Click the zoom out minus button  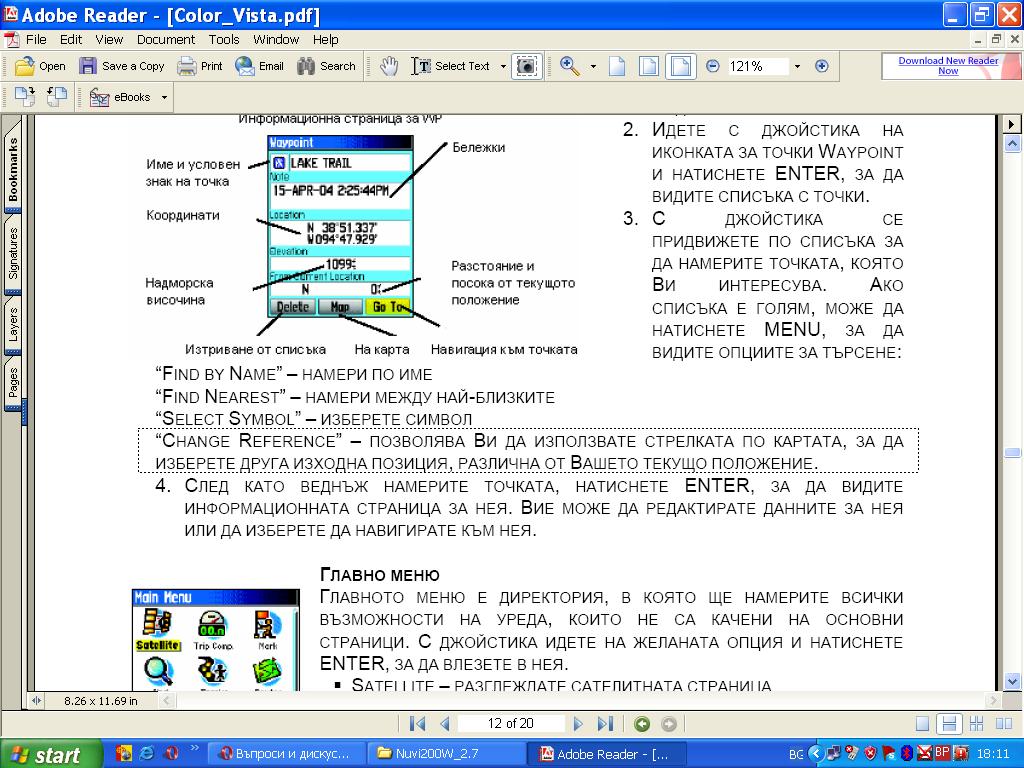[712, 66]
